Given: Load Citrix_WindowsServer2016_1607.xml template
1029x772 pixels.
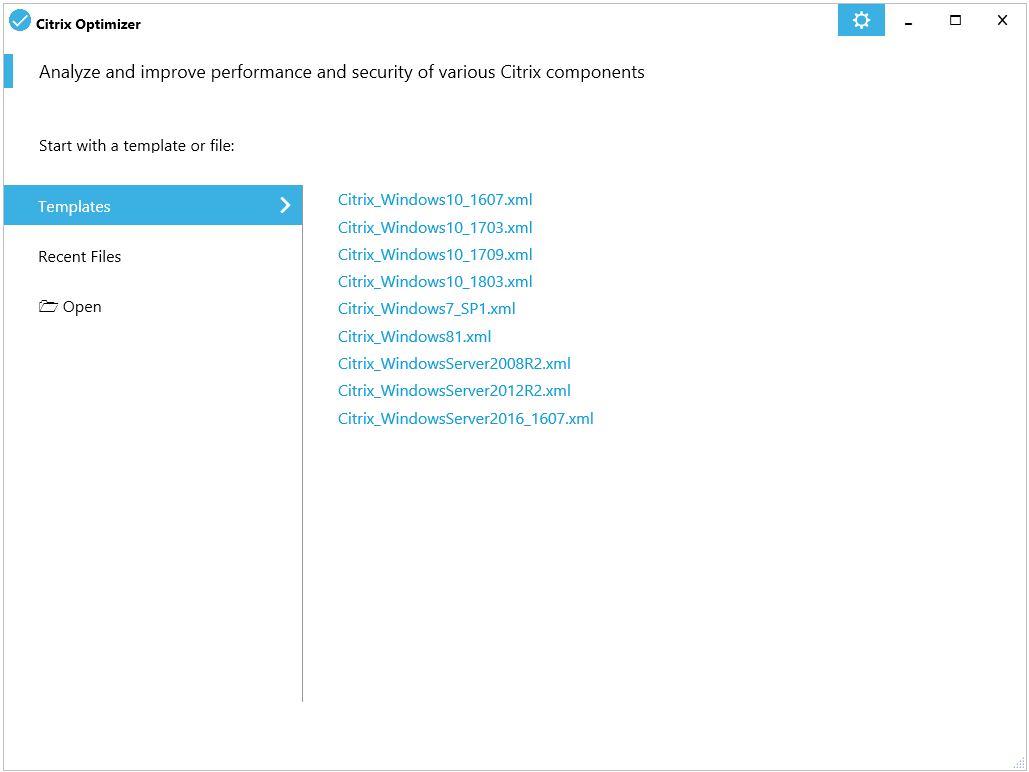Looking at the screenshot, I should pyautogui.click(x=466, y=419).
